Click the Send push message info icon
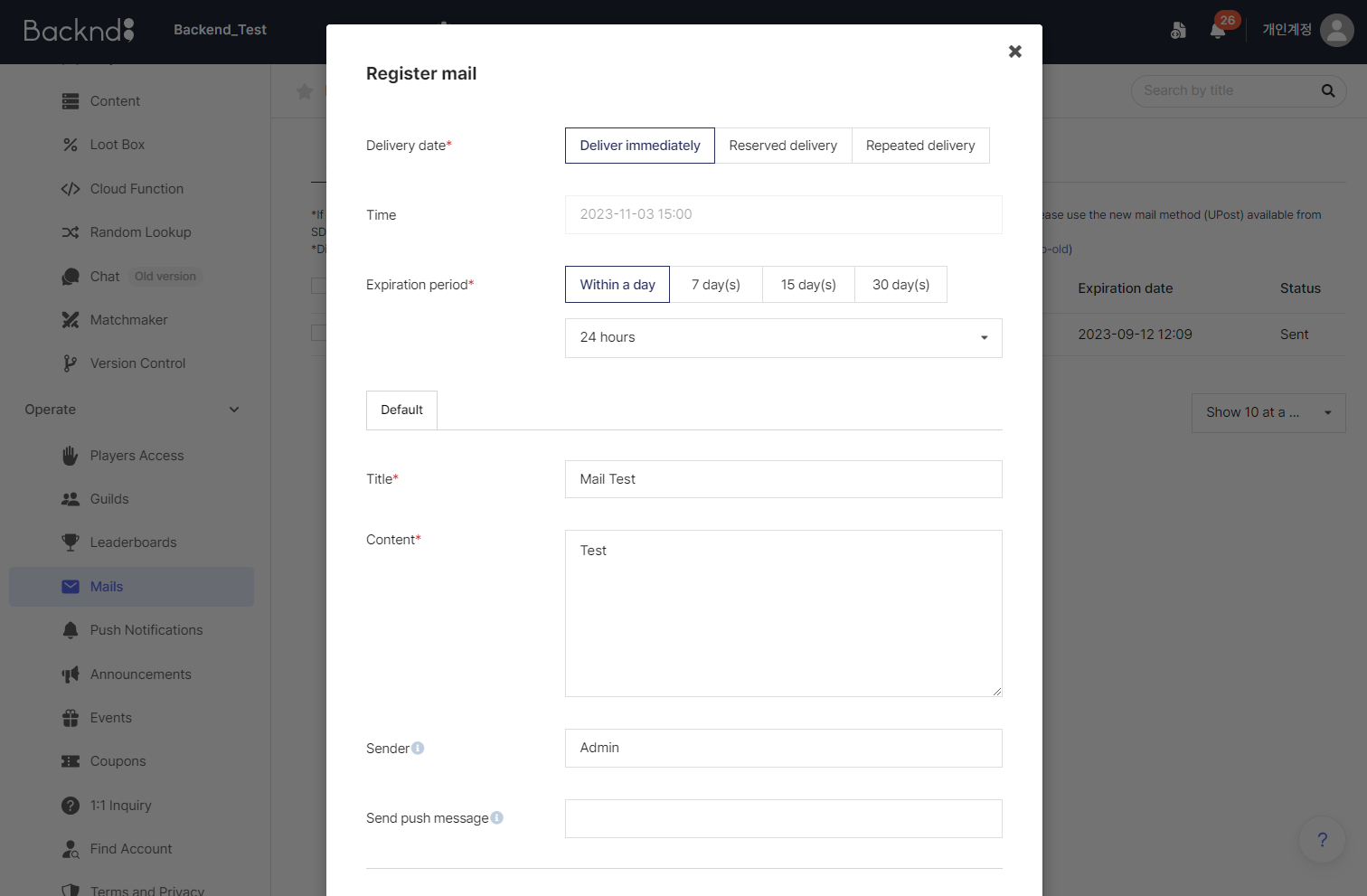This screenshot has width=1367, height=896. pyautogui.click(x=496, y=817)
